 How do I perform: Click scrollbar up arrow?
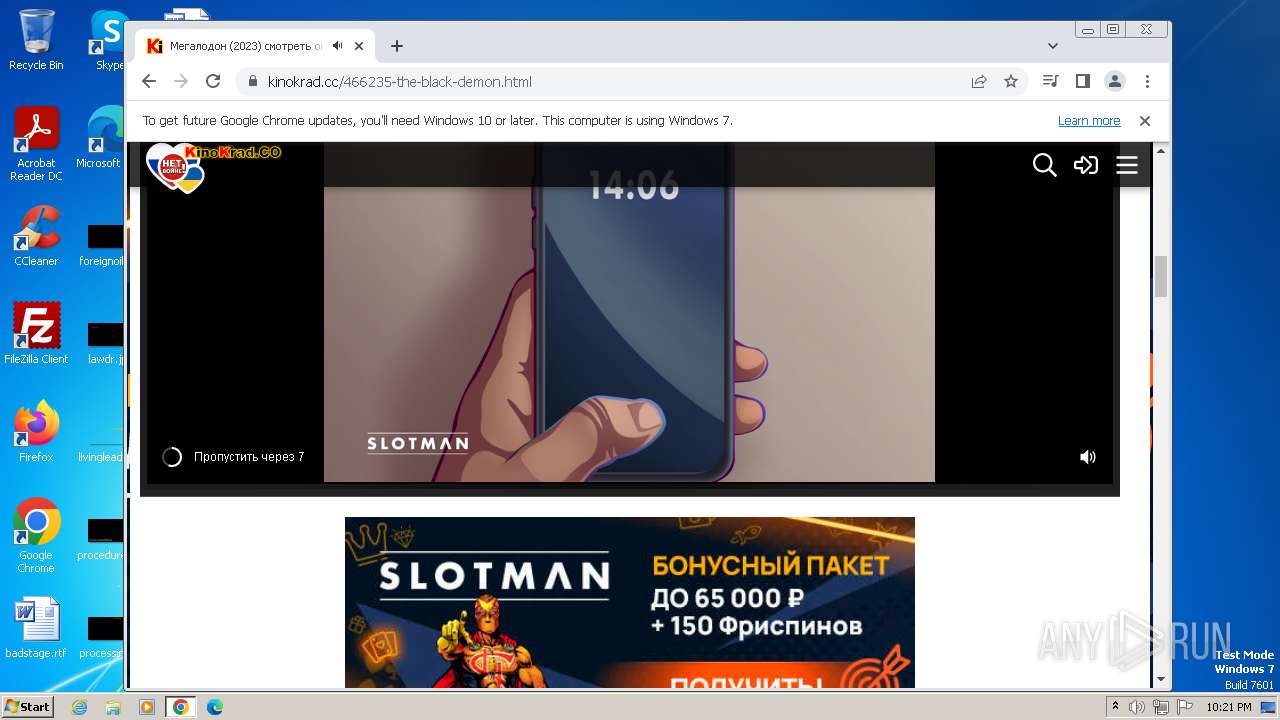click(1161, 151)
